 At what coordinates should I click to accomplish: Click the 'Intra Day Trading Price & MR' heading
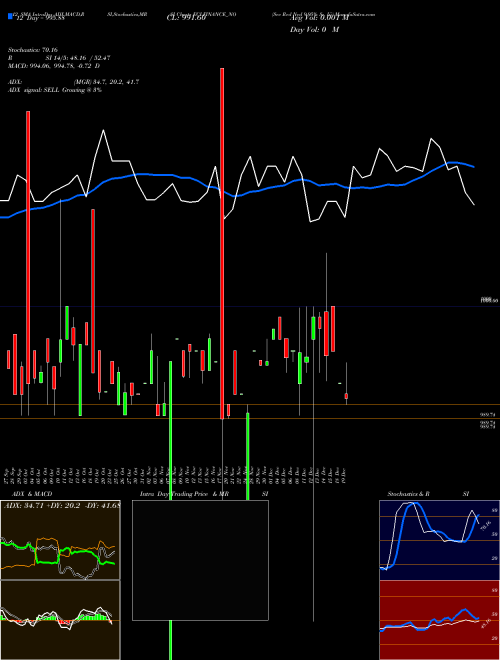point(185,494)
